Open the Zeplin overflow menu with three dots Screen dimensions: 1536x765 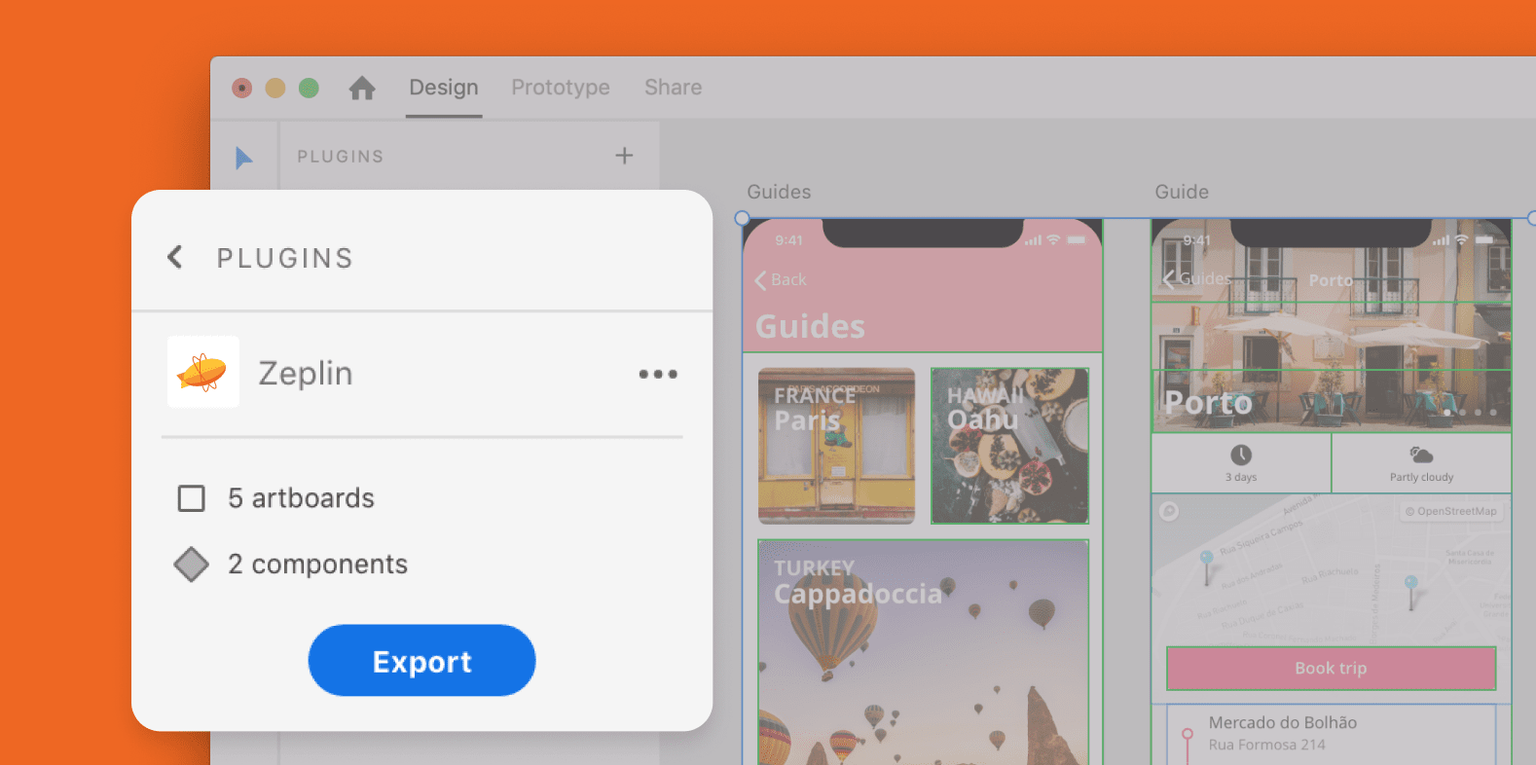(x=658, y=374)
